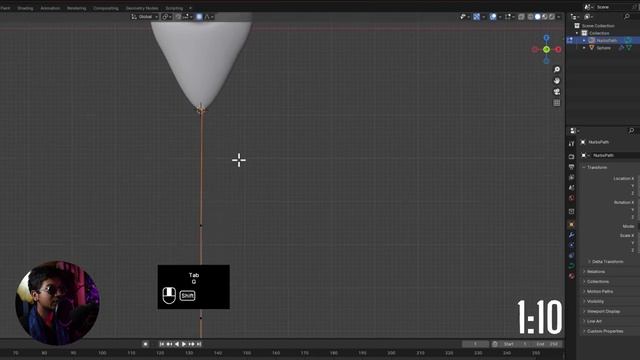Screen dimensions: 640x360
Task: Collapse the Collection in the outliner
Action: tap(577, 33)
